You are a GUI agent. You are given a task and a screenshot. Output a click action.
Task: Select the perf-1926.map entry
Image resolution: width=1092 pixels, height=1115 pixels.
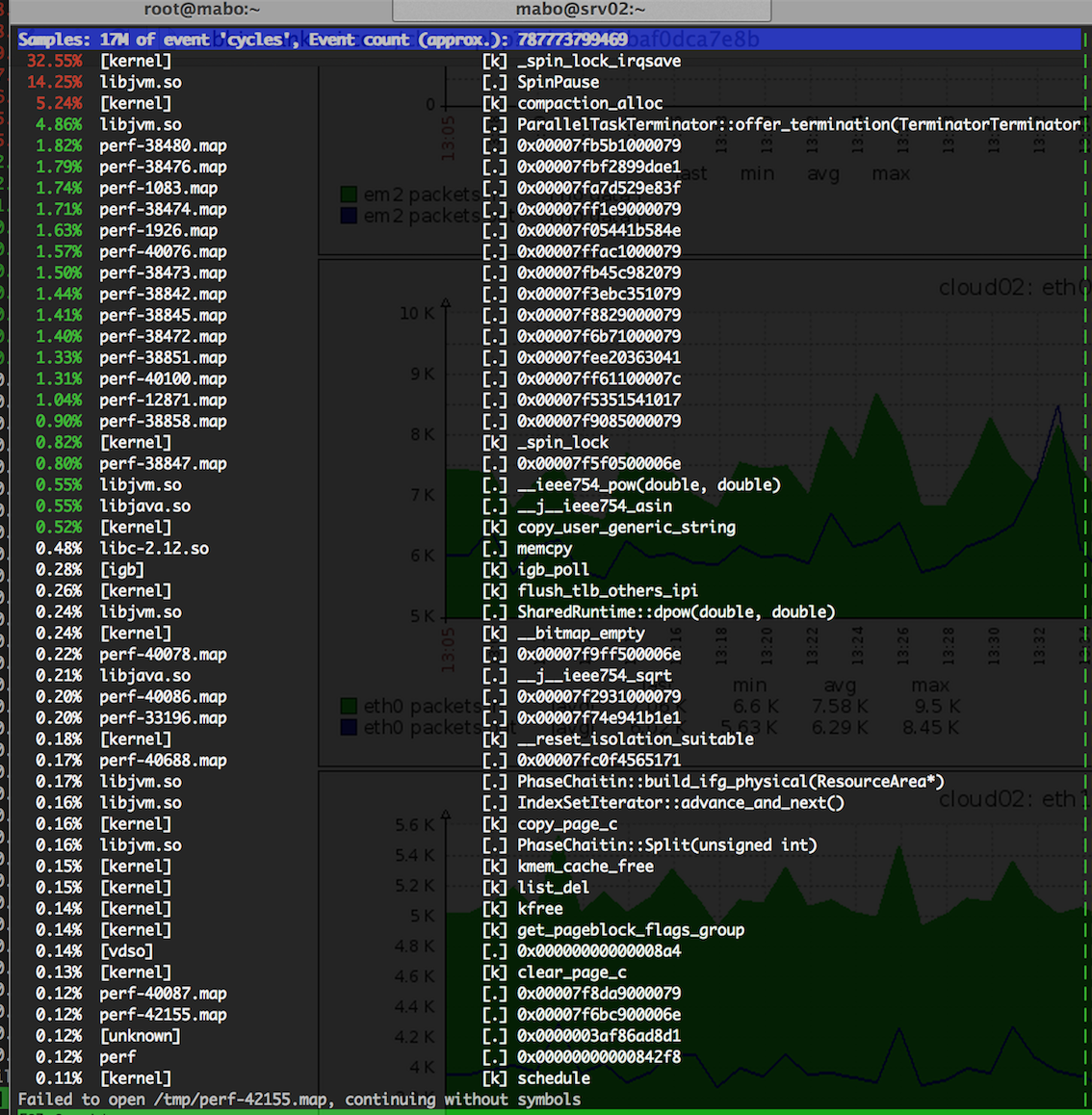(159, 231)
